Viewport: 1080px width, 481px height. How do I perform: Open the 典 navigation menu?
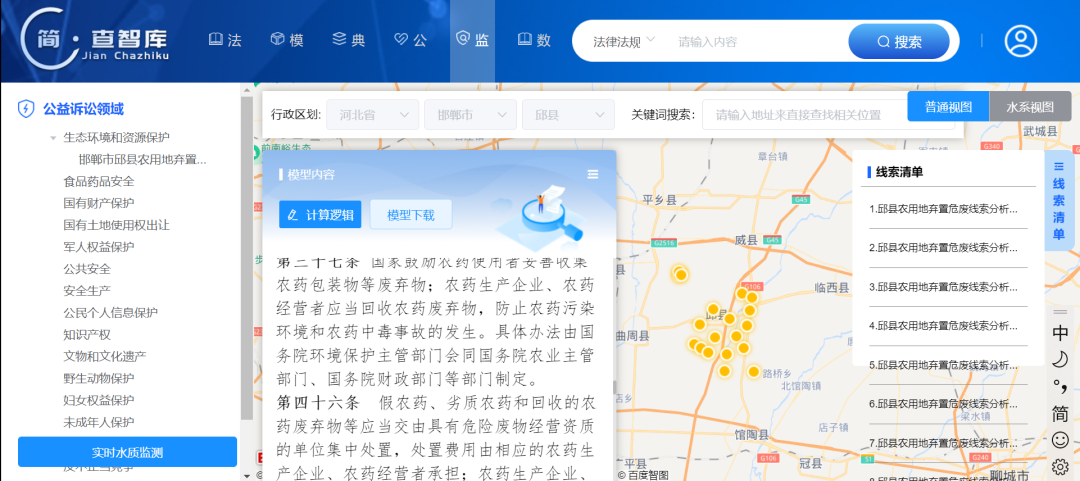click(349, 40)
